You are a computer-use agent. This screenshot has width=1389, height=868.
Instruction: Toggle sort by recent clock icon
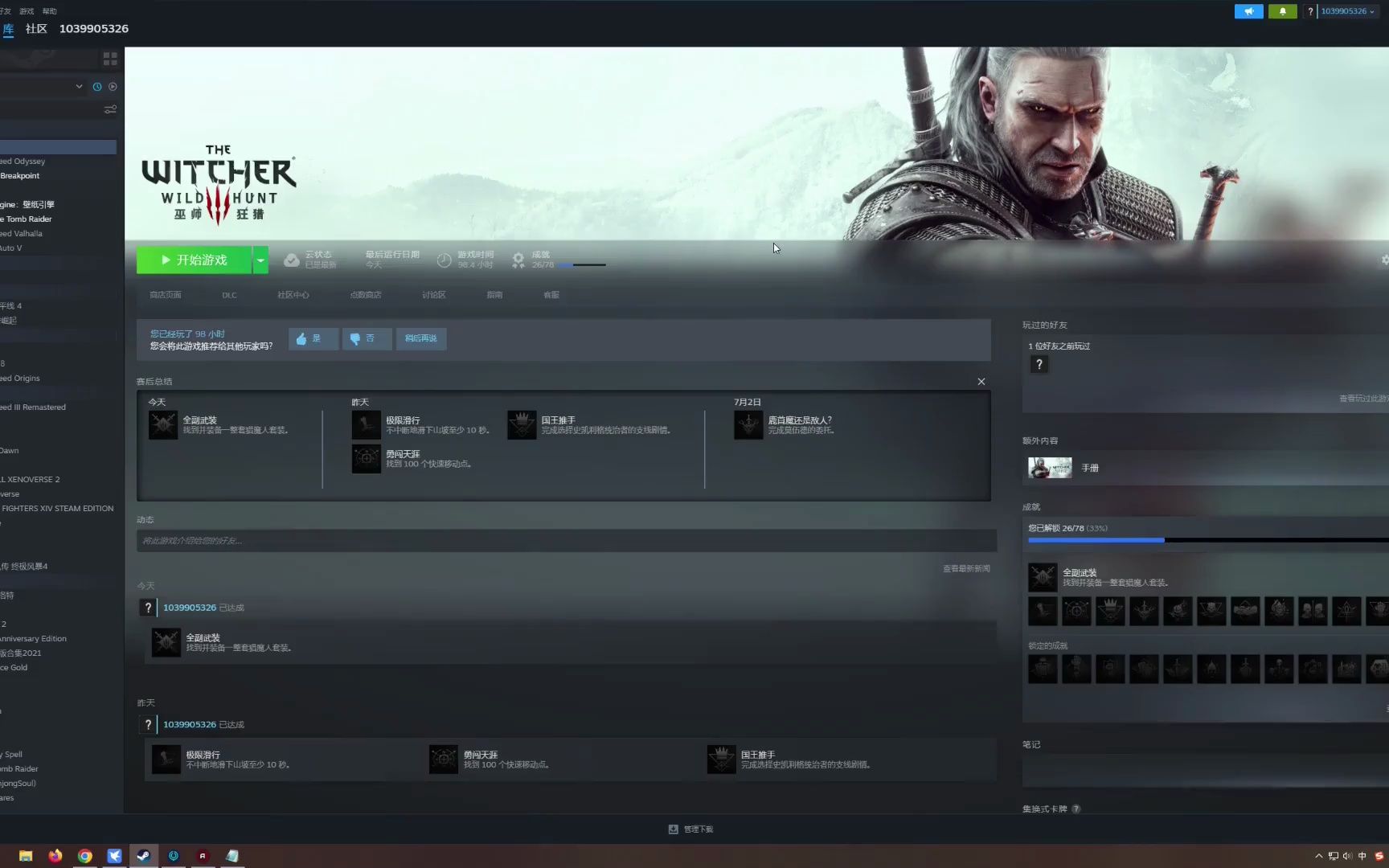[x=97, y=87]
